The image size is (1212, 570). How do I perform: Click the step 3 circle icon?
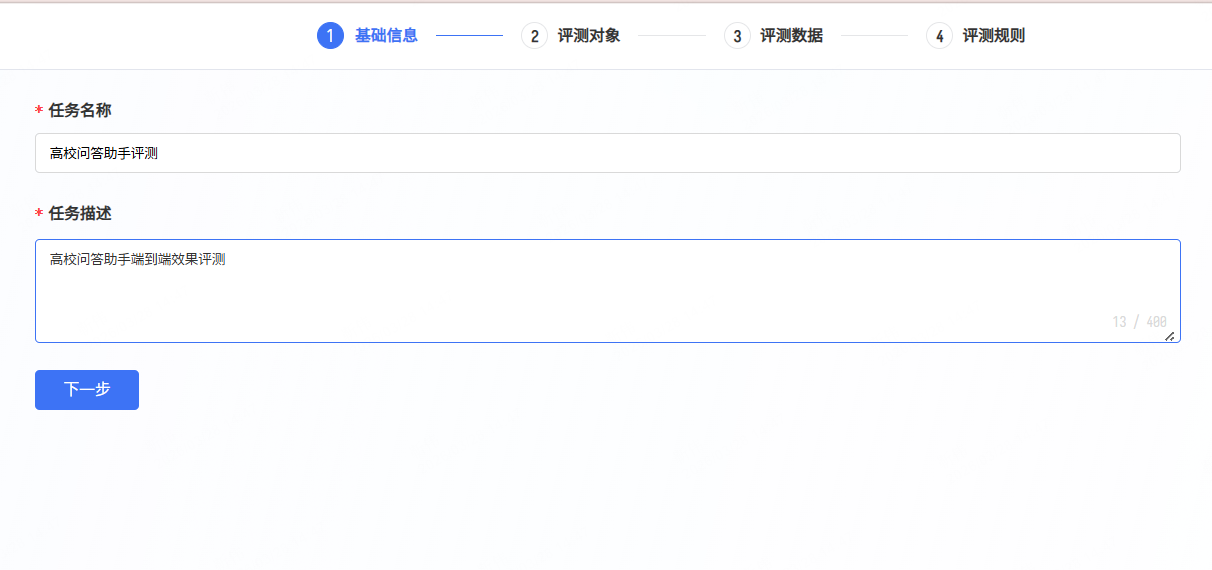pyautogui.click(x=737, y=36)
